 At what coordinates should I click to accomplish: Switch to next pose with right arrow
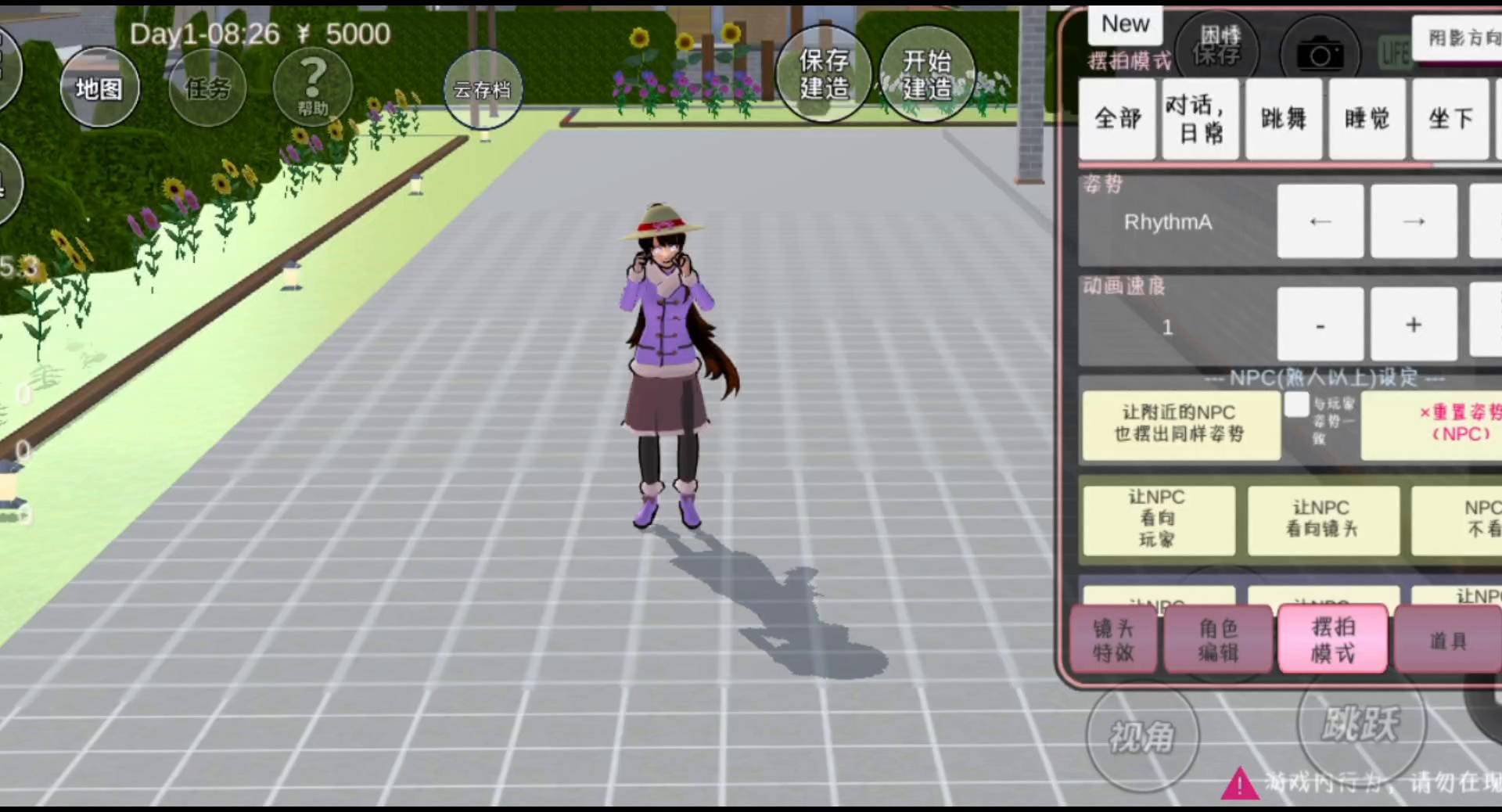1413,221
